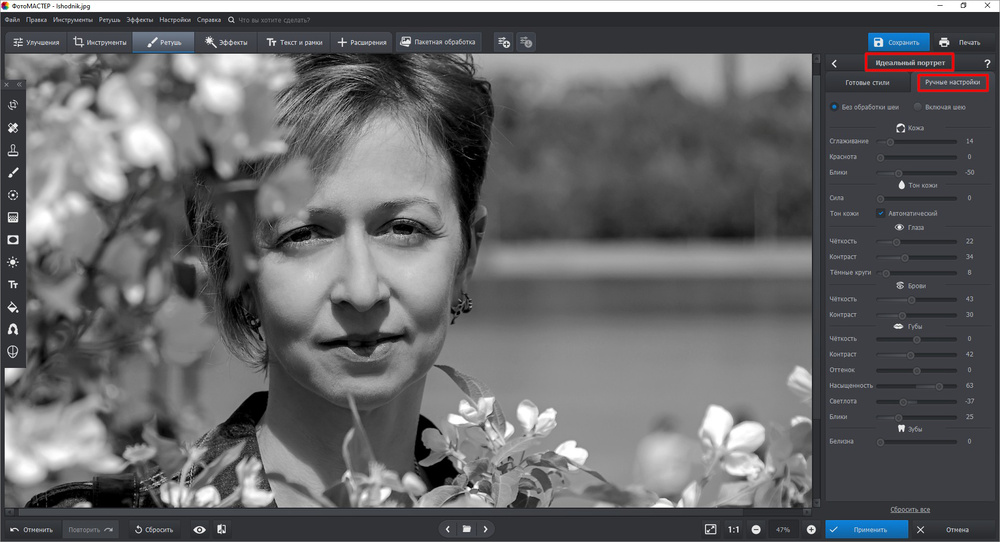Viewport: 1000px width, 542px height.
Task: Toggle the eye preview icon in bottom bar
Action: (x=199, y=529)
